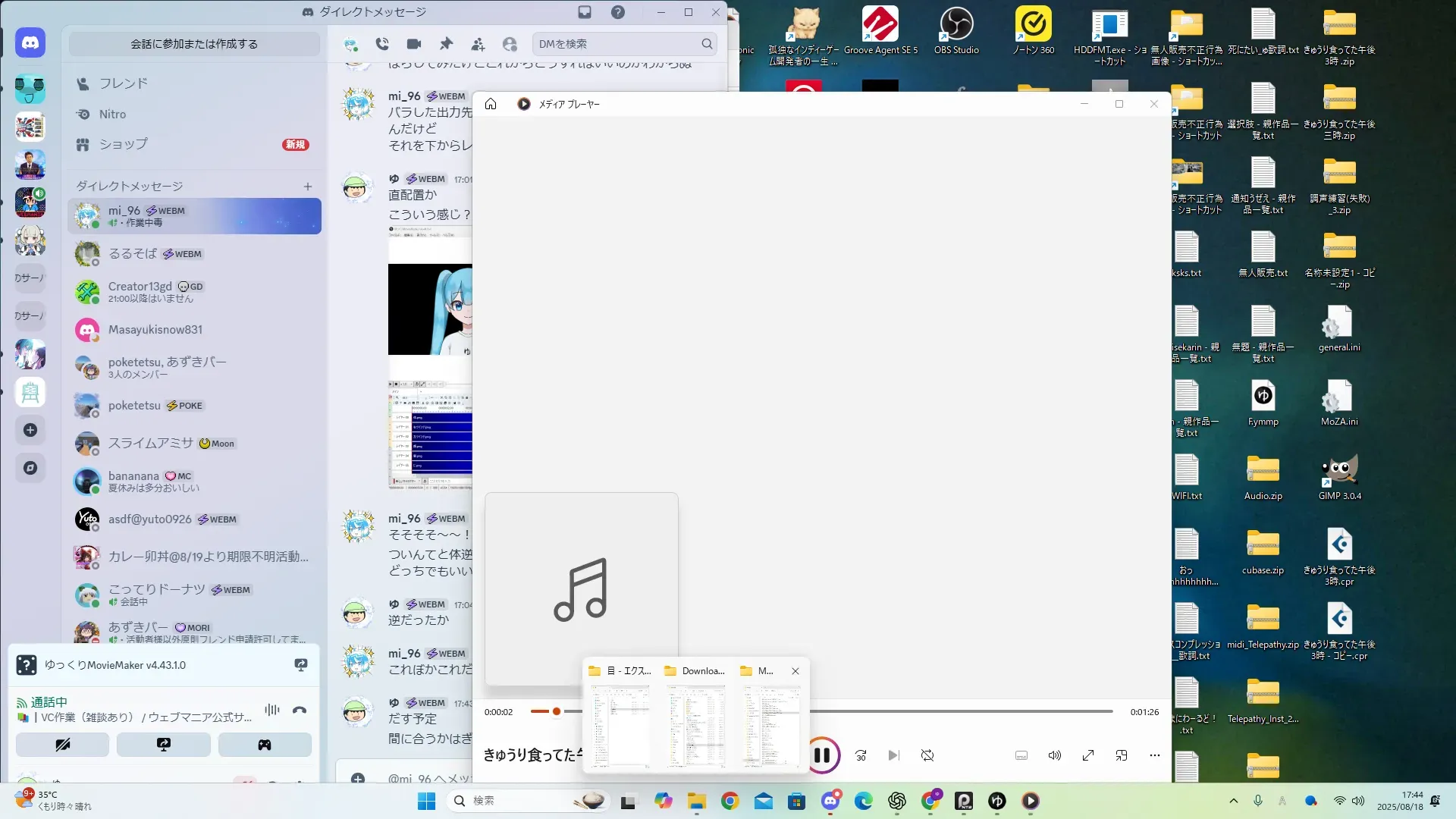
Task: Skip forward 30 seconds
Action: coord(861,755)
